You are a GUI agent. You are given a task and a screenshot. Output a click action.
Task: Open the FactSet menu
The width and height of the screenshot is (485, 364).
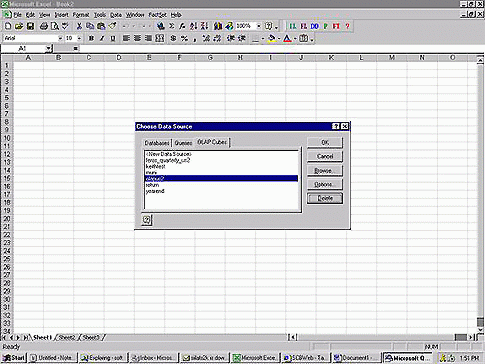point(158,15)
